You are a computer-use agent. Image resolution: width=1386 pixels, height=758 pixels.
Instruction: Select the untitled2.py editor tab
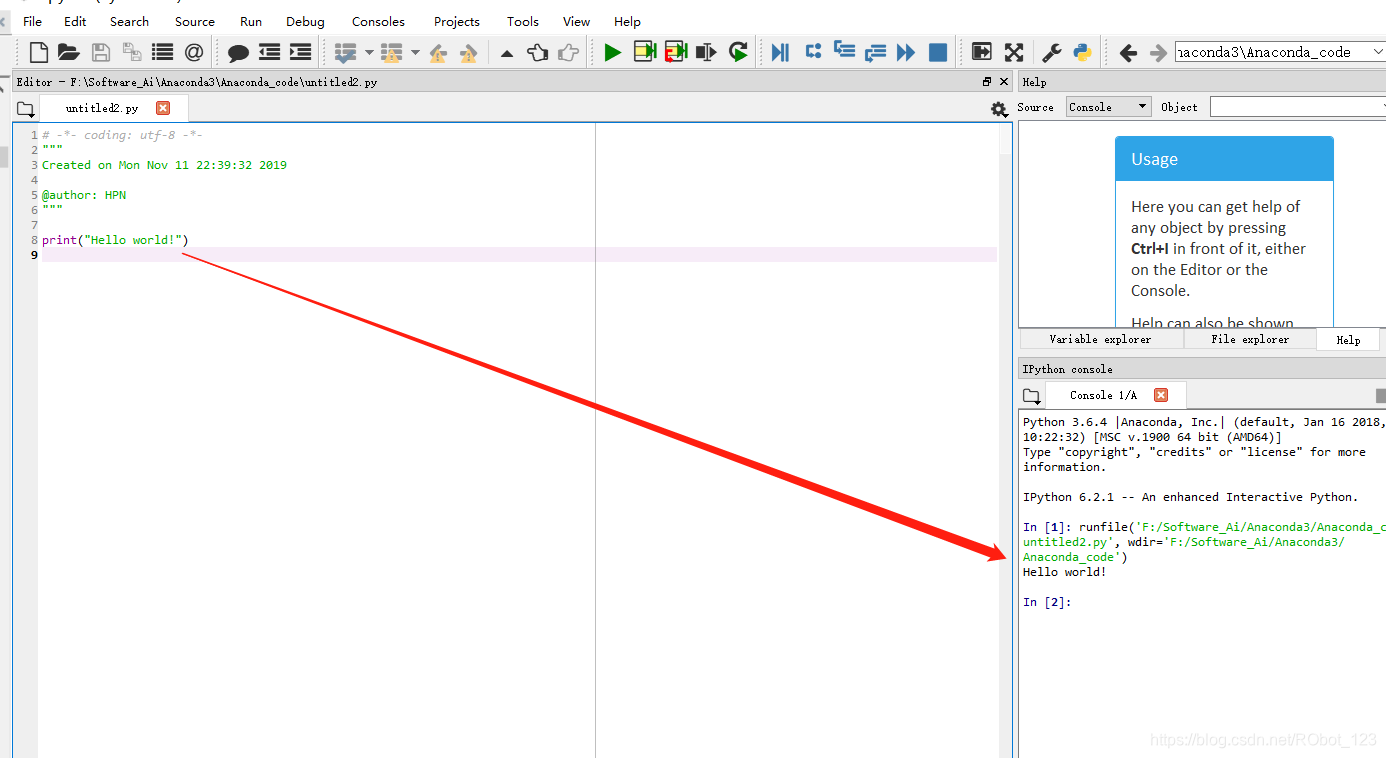click(x=113, y=108)
